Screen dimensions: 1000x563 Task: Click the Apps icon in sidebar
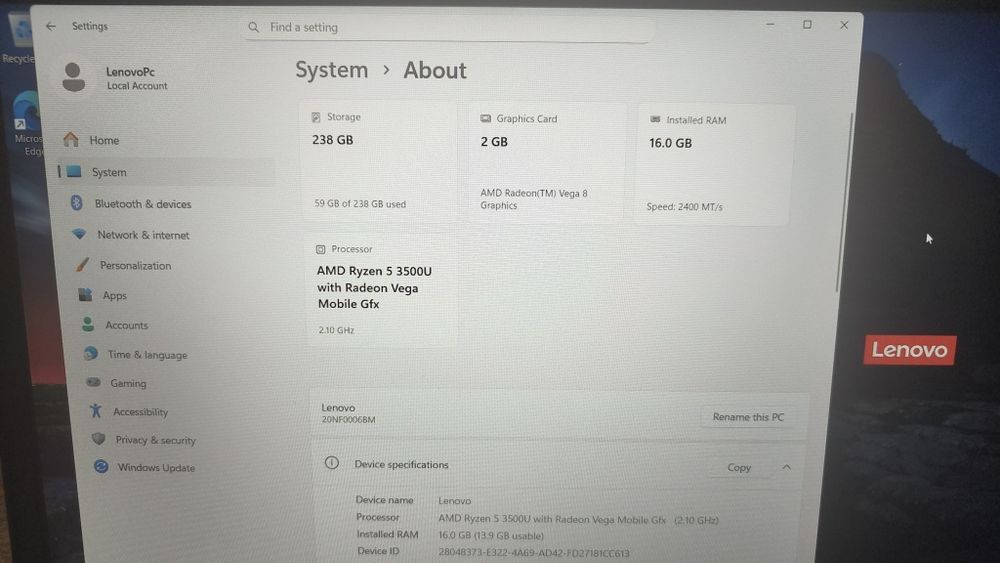[85, 295]
